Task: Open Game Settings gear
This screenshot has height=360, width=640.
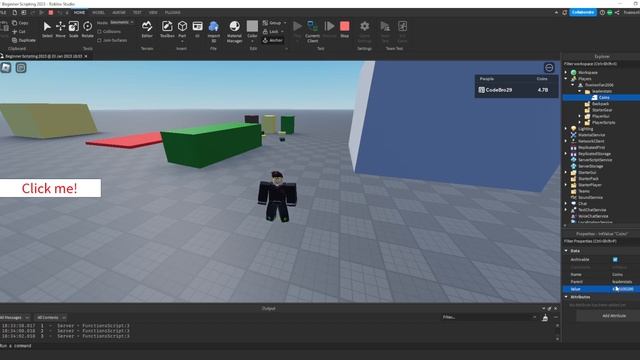Action: 364,31
